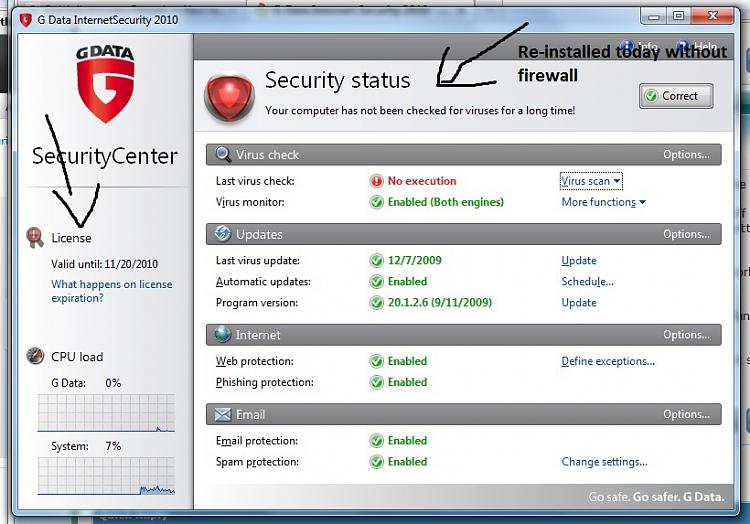This screenshot has height=524, width=750.
Task: Click '20.1.2.6 (9/11/2009)' version text
Action: [x=440, y=303]
